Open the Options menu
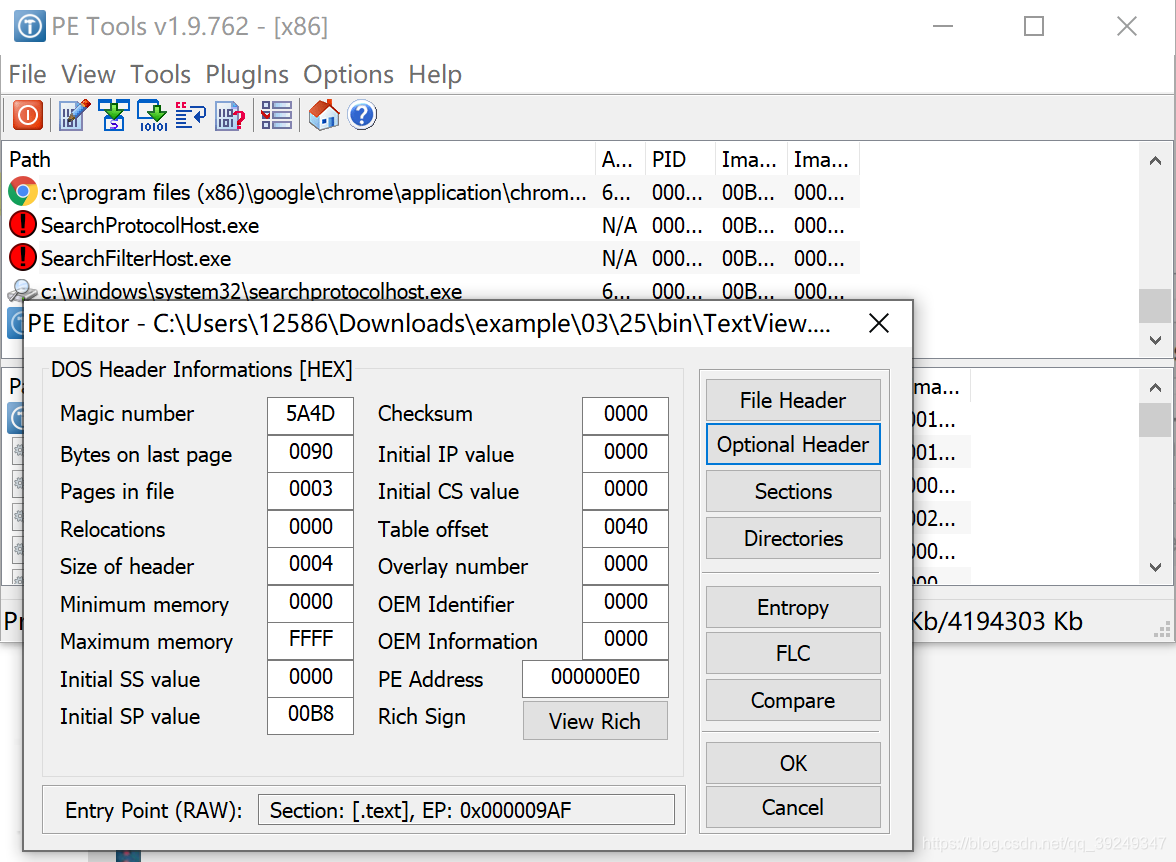Screen dimensions: 1176x862 point(348,74)
